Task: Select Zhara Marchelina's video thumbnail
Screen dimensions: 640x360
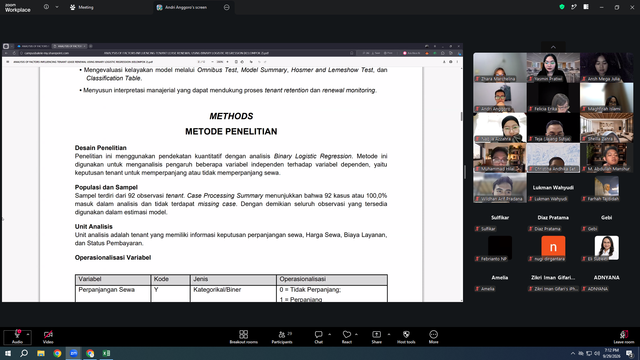Action: pos(500,67)
